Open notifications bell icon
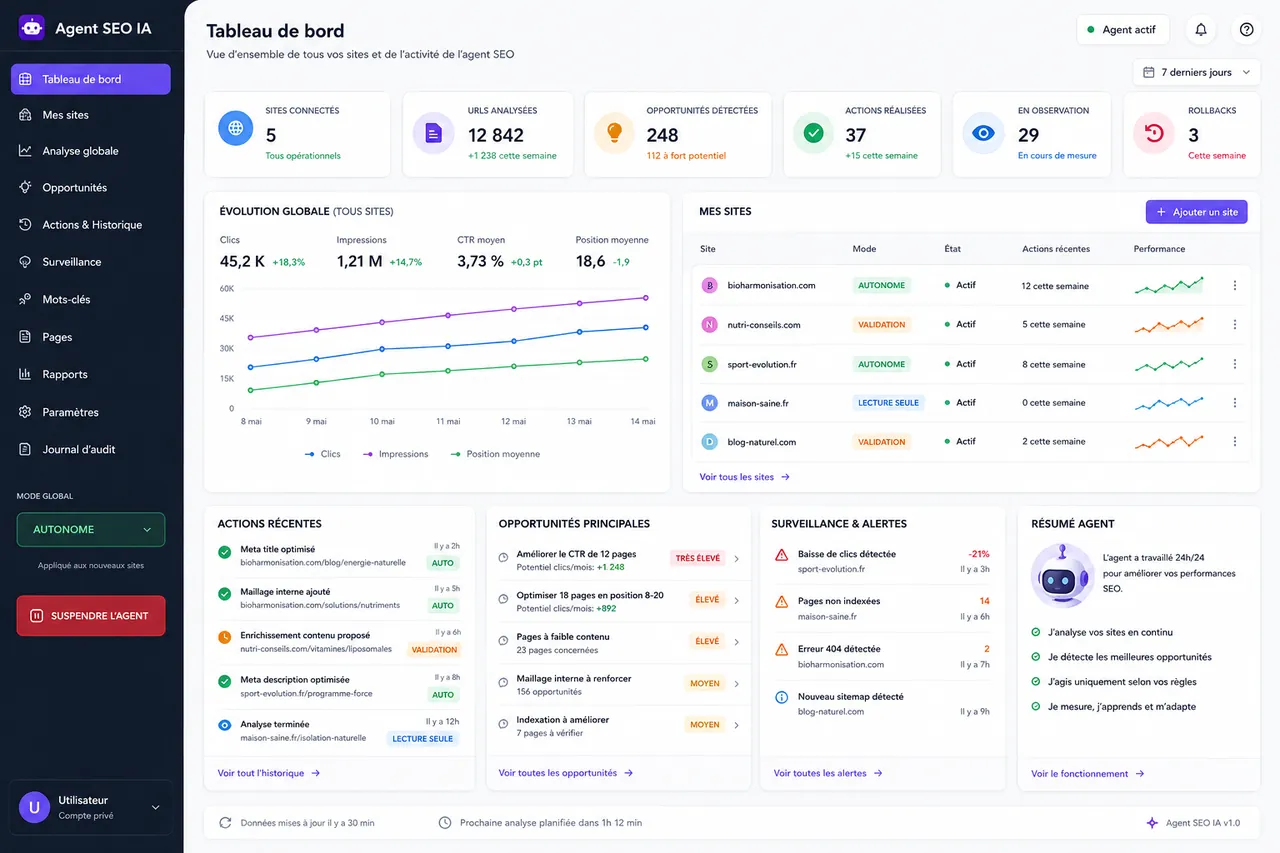This screenshot has width=1280, height=853. point(1201,30)
